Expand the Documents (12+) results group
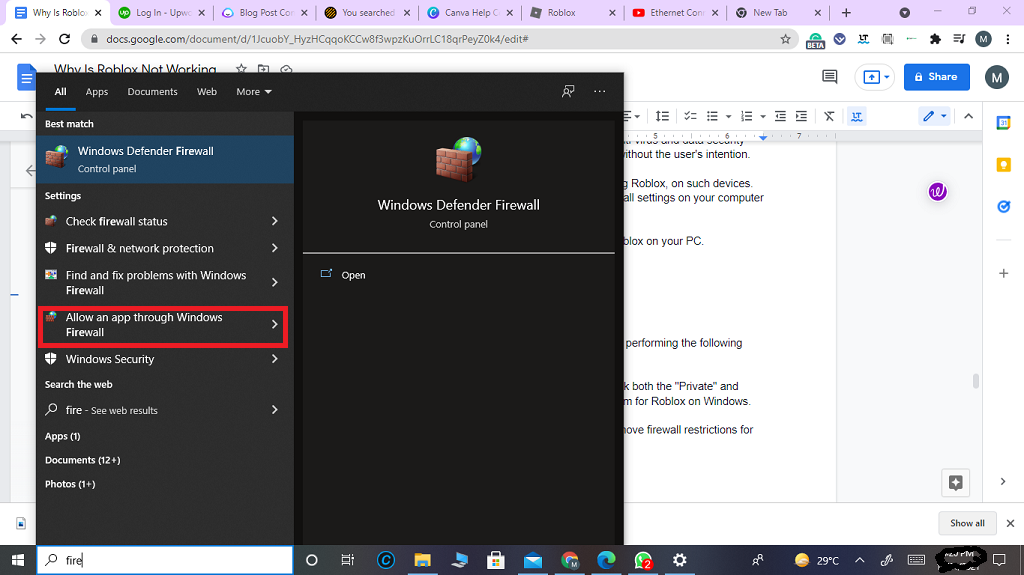The height and width of the screenshot is (575, 1024). click(x=82, y=460)
